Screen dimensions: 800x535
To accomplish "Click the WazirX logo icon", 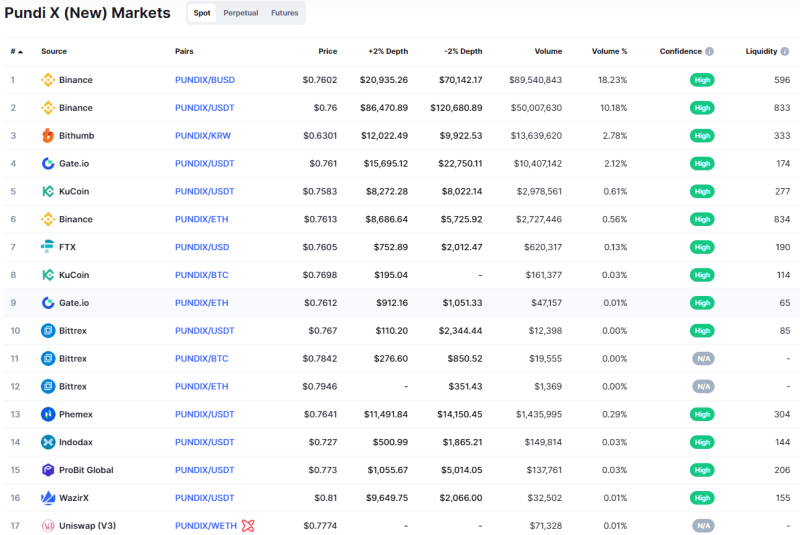I will tap(48, 498).
